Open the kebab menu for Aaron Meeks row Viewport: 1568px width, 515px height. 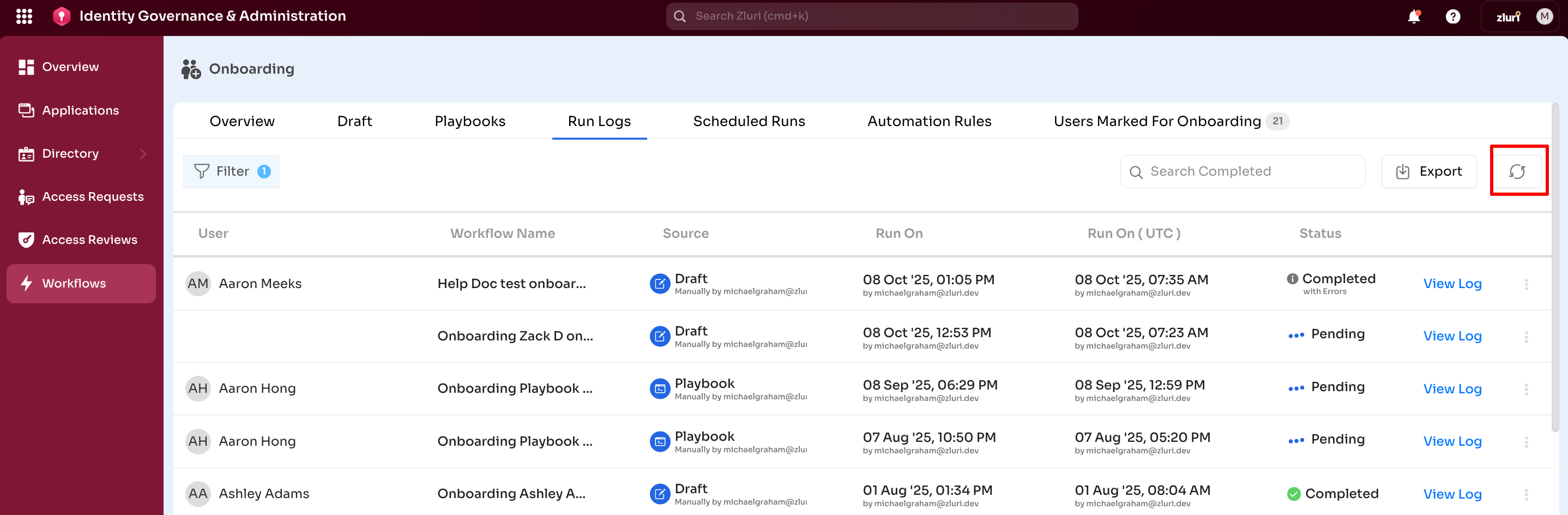coord(1527,284)
